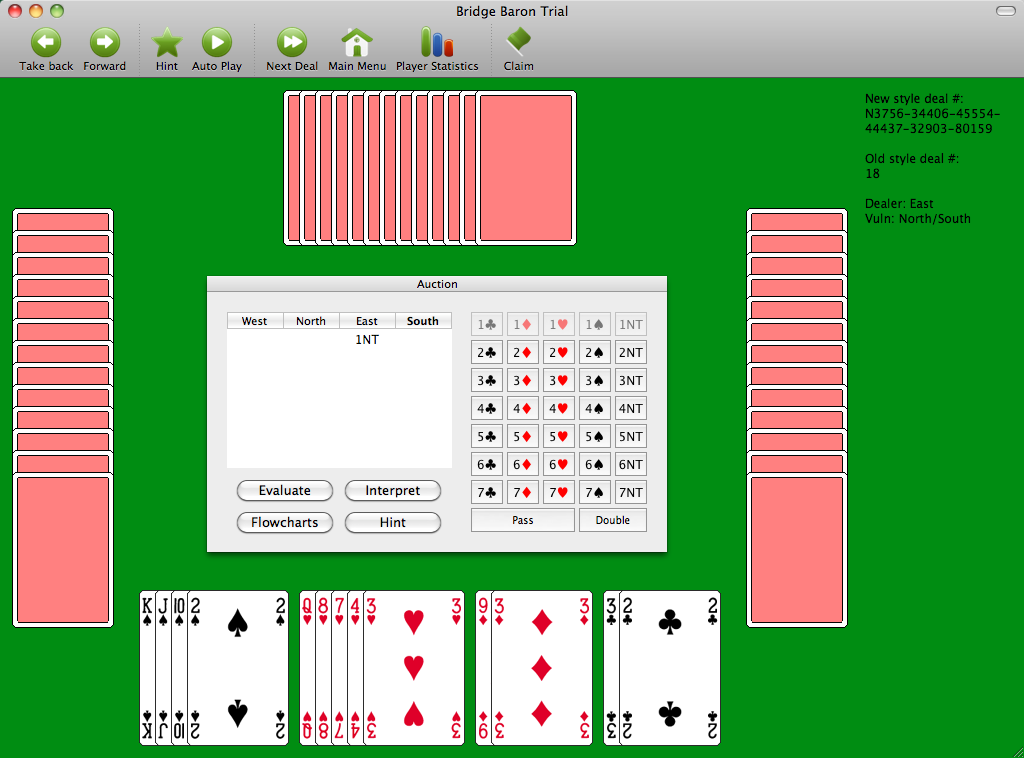Click the toolbar toggle pill button

tap(1005, 11)
